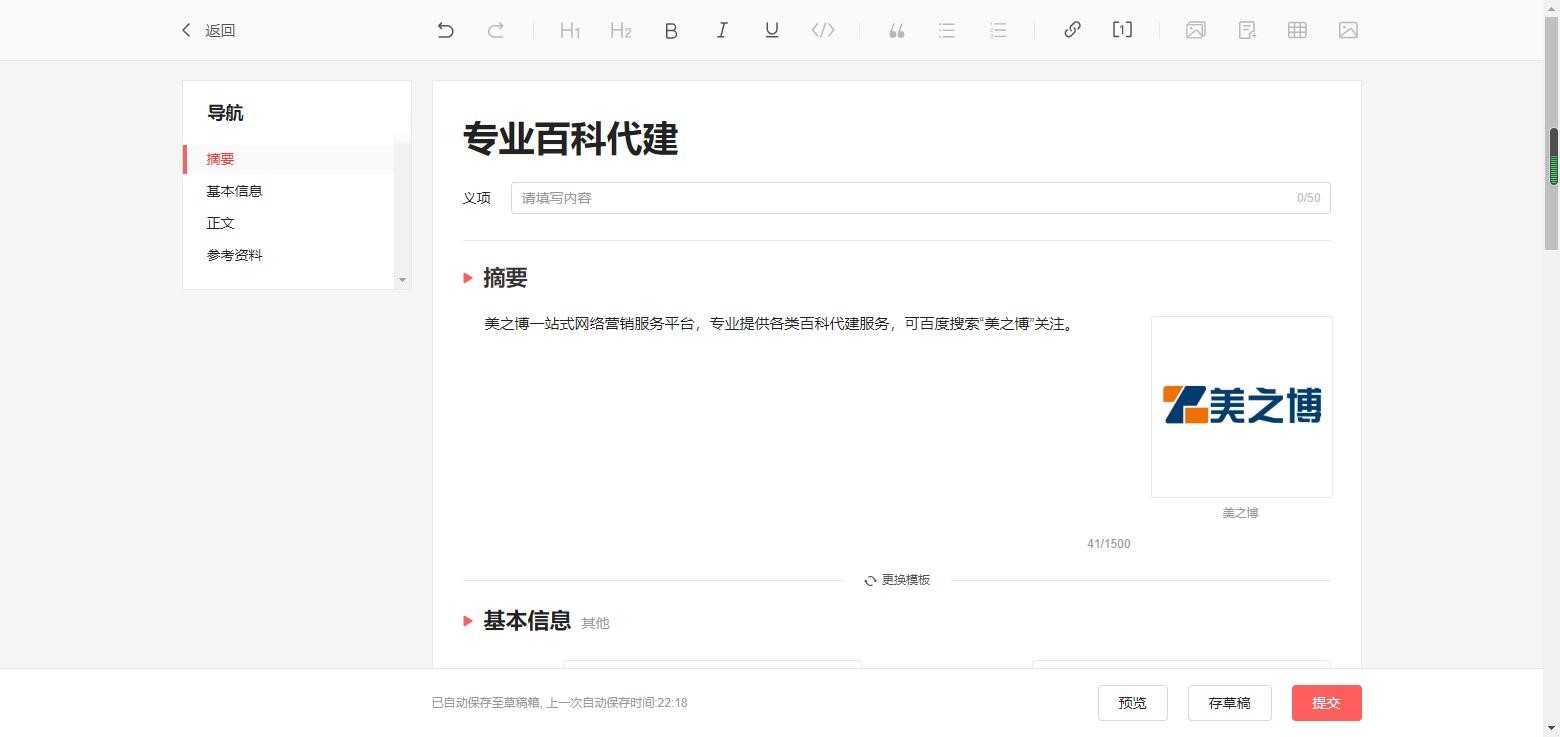Collapse the 基本信息 section triangle
Image resolution: width=1560 pixels, height=737 pixels.
[x=467, y=621]
